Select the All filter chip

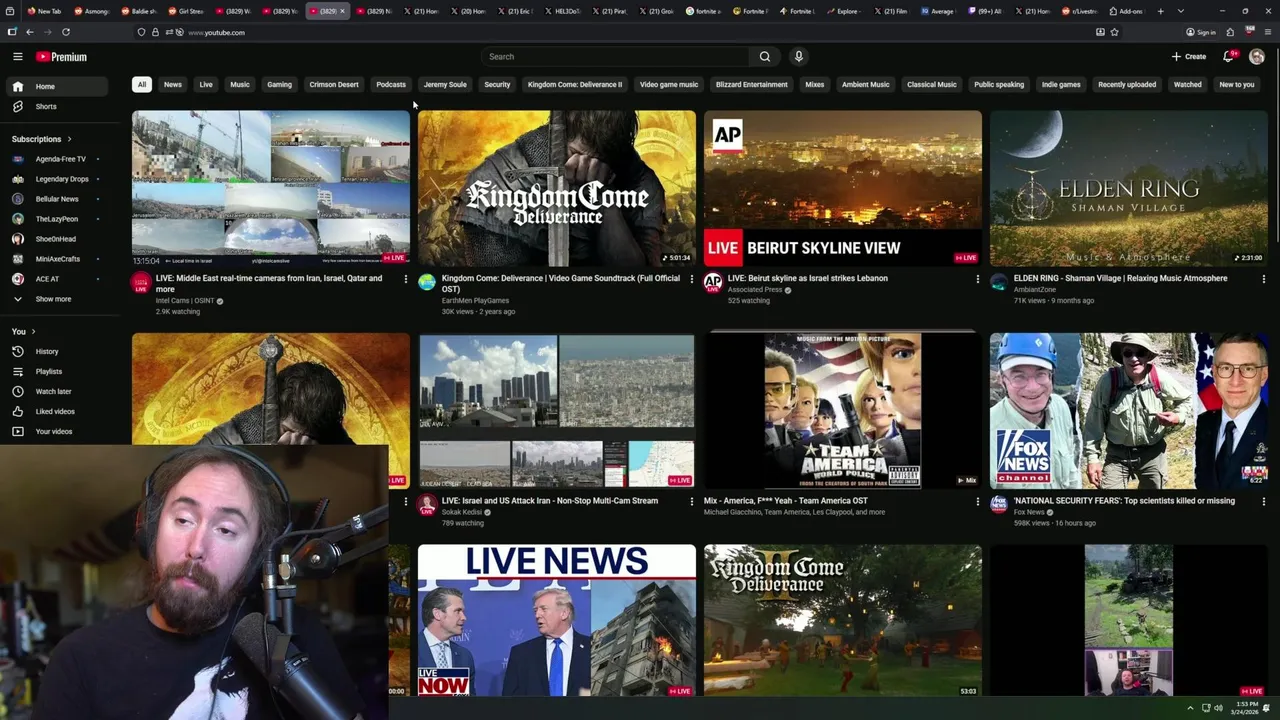click(x=142, y=84)
